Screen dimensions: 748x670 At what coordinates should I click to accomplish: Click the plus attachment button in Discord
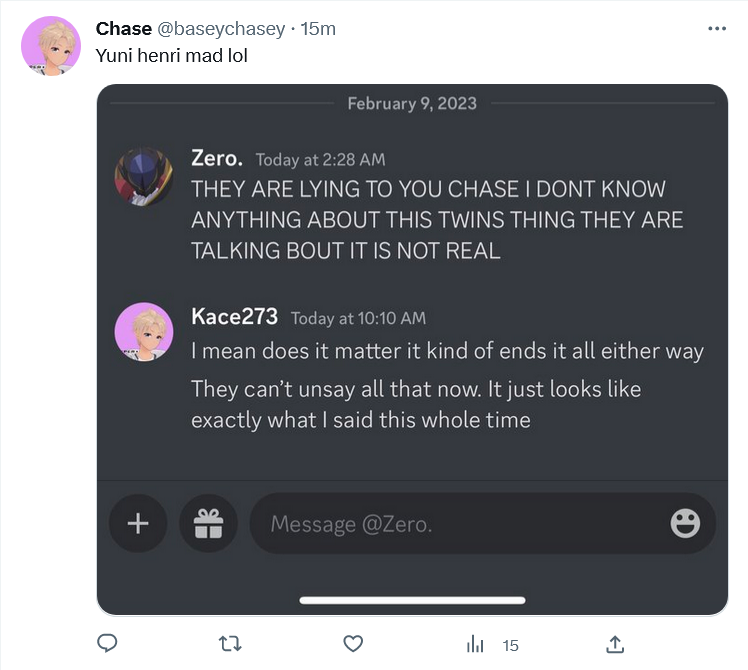point(138,523)
